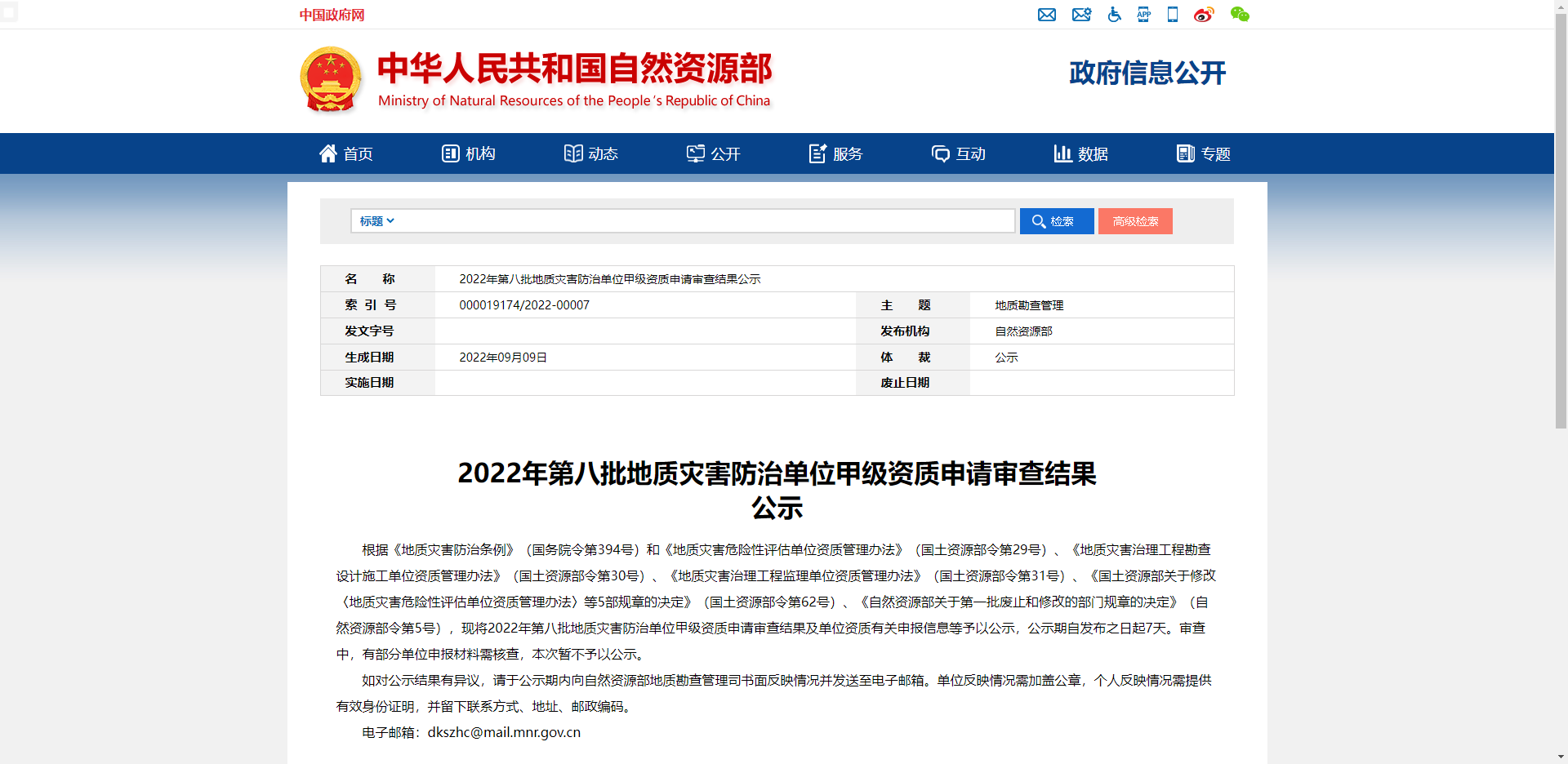Click the dkszhc@mail.mnr.gov.cn email address
This screenshot has height=764, width=1568.
(504, 732)
